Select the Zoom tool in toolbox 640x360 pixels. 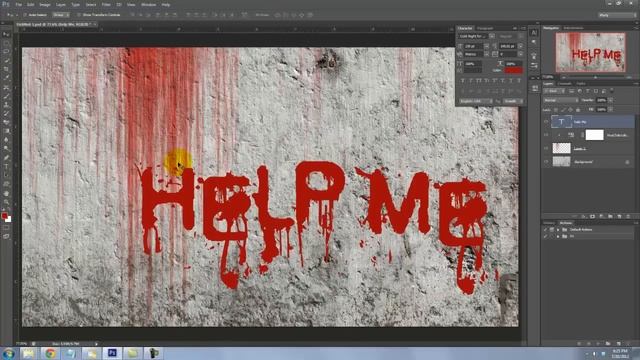point(6,202)
